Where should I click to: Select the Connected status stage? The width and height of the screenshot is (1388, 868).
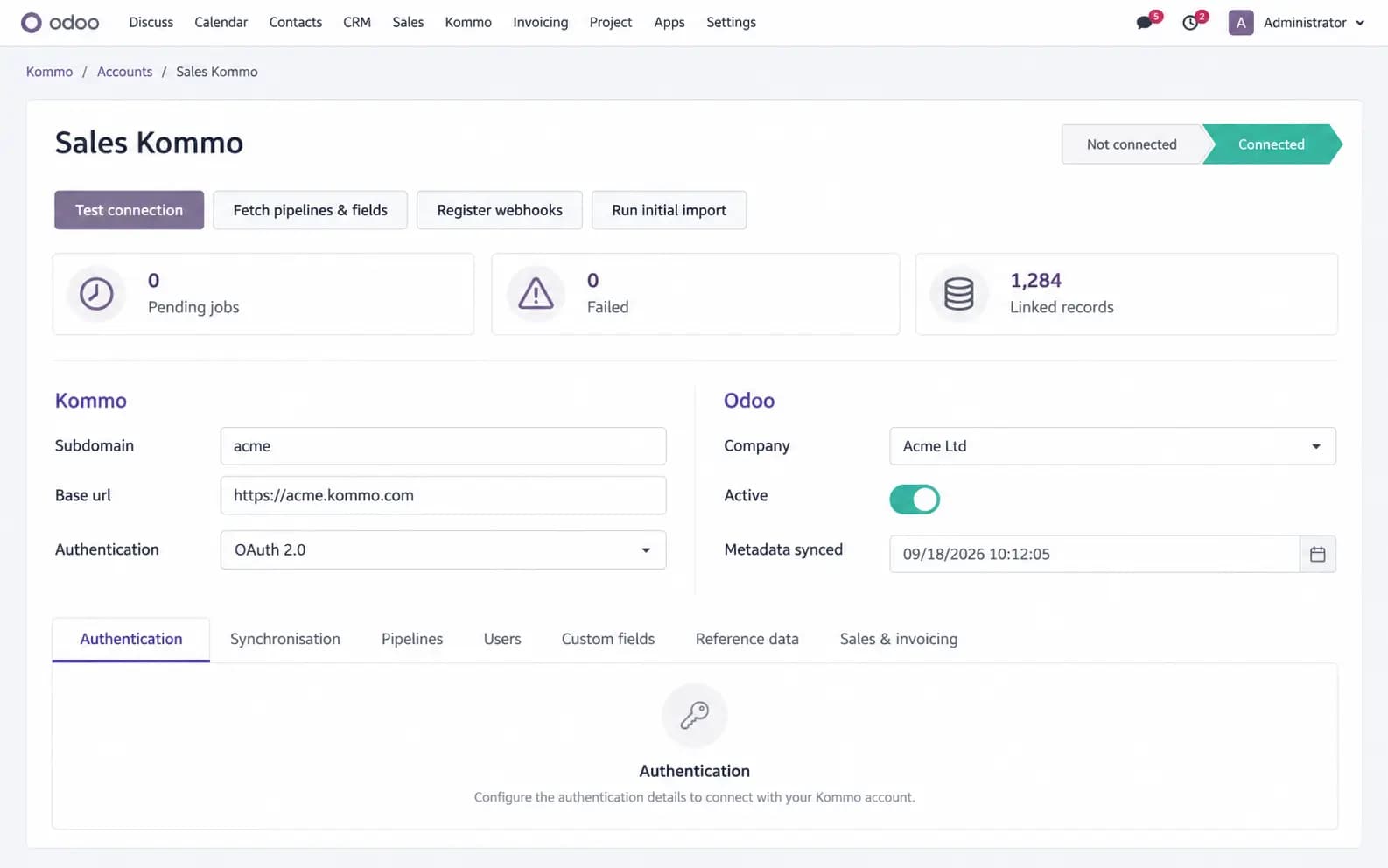1272,144
